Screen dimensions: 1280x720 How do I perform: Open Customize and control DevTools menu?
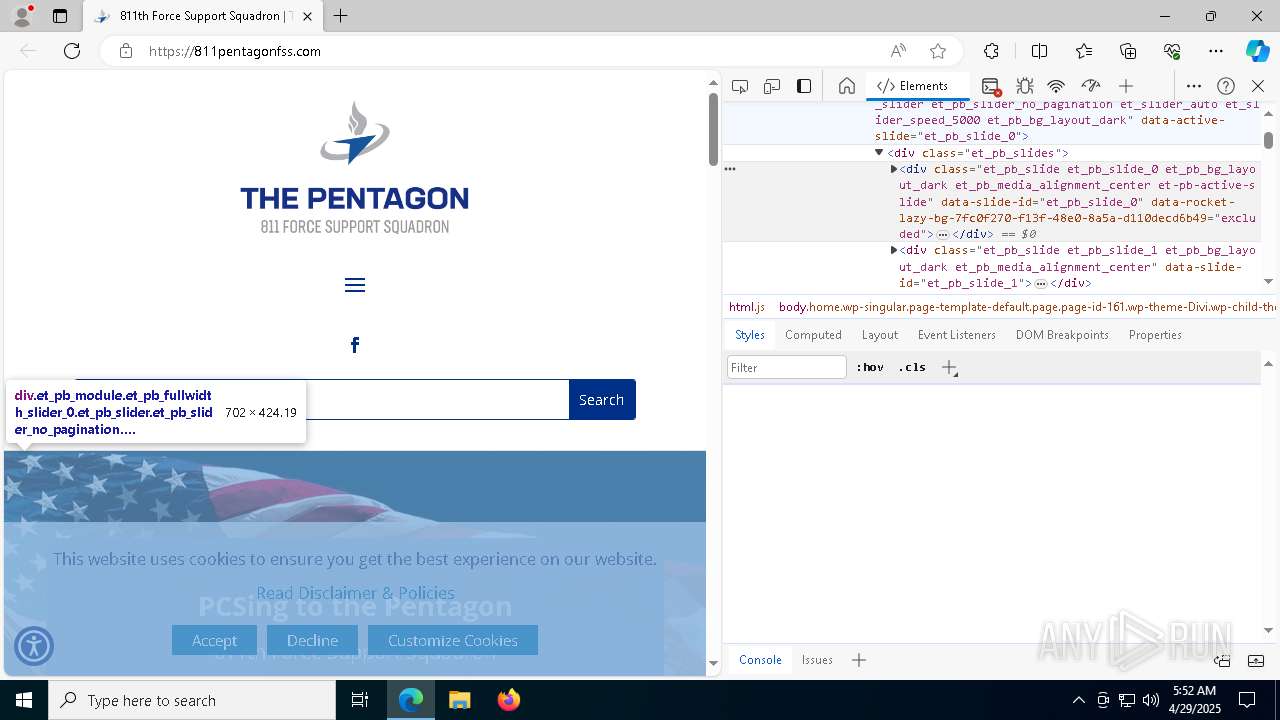(x=1194, y=86)
